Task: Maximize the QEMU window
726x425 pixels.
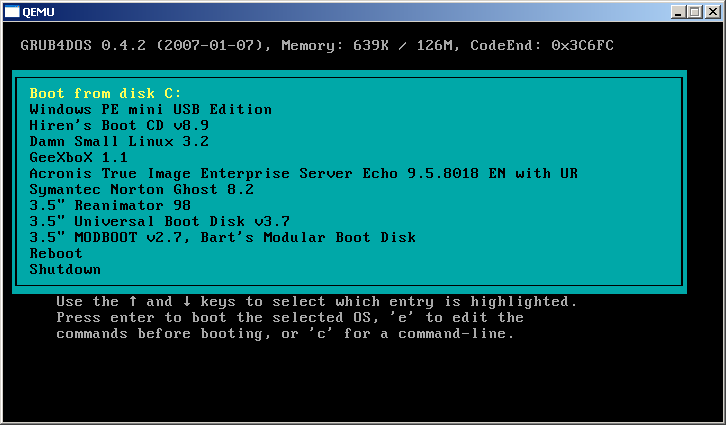Action: point(695,12)
